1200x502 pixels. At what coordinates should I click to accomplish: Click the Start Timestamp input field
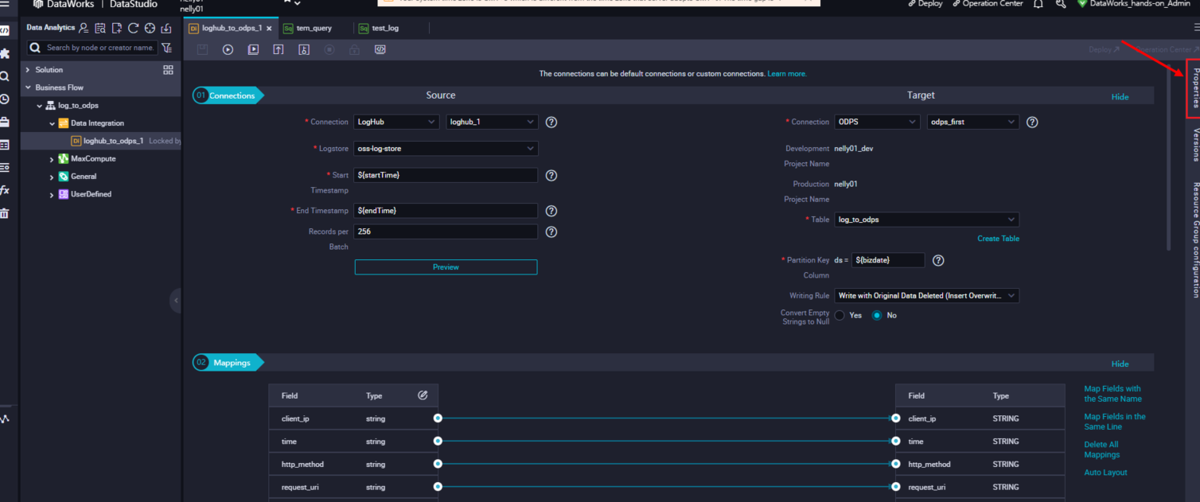coord(446,175)
